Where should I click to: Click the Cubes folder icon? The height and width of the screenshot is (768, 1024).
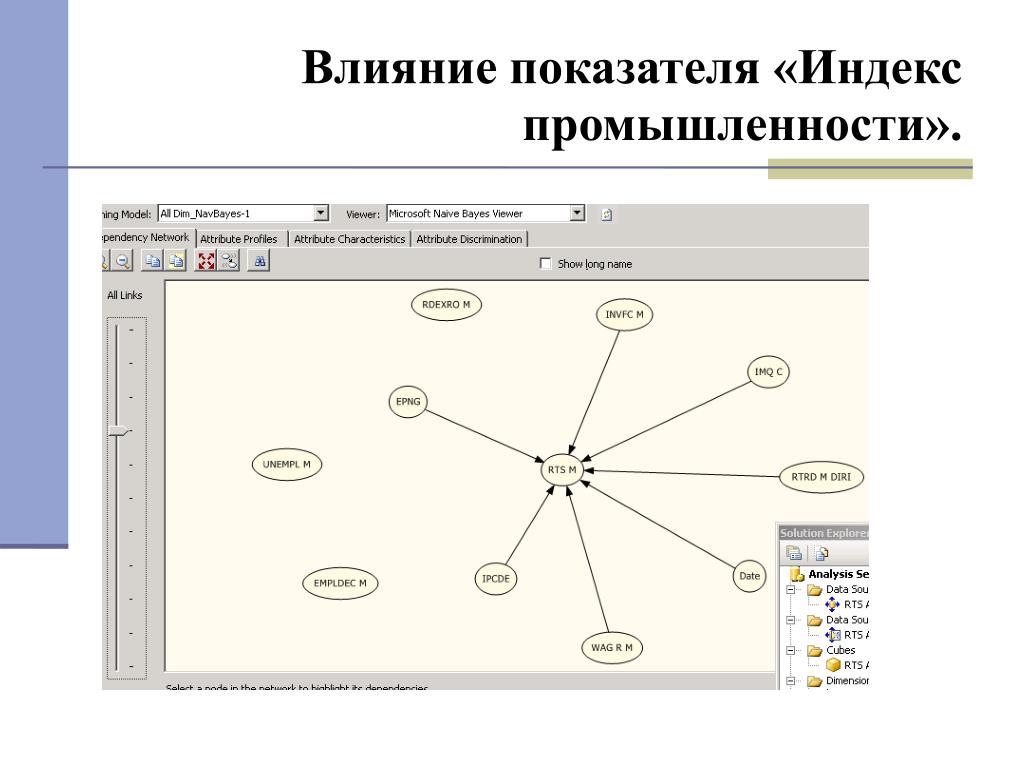pos(814,650)
